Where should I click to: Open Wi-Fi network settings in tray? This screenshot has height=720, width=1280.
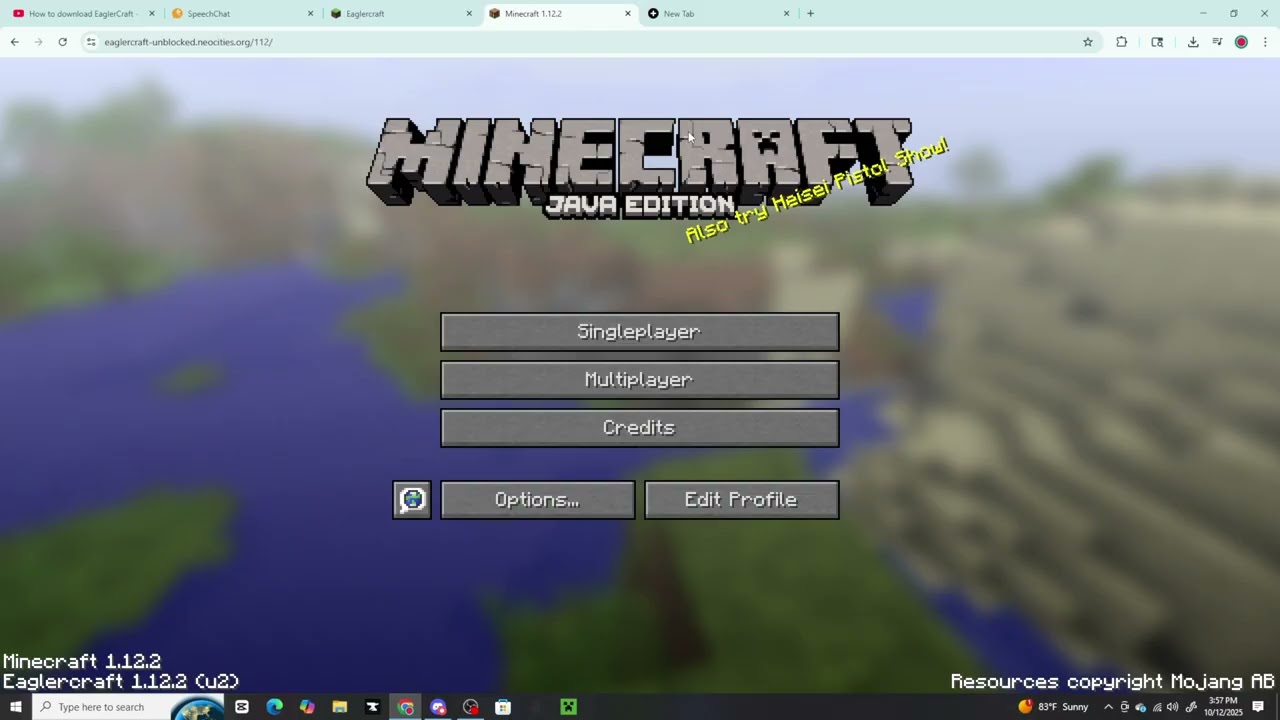(x=1157, y=707)
